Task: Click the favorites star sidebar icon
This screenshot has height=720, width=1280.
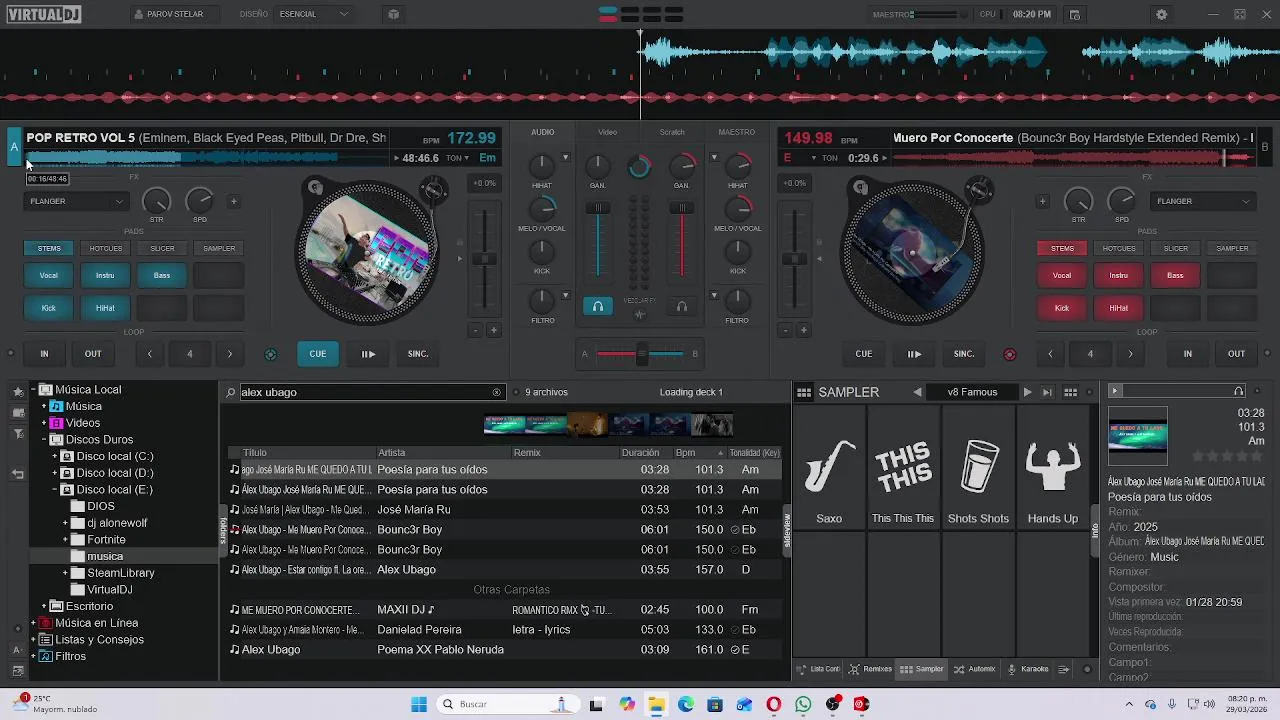Action: pos(18,392)
